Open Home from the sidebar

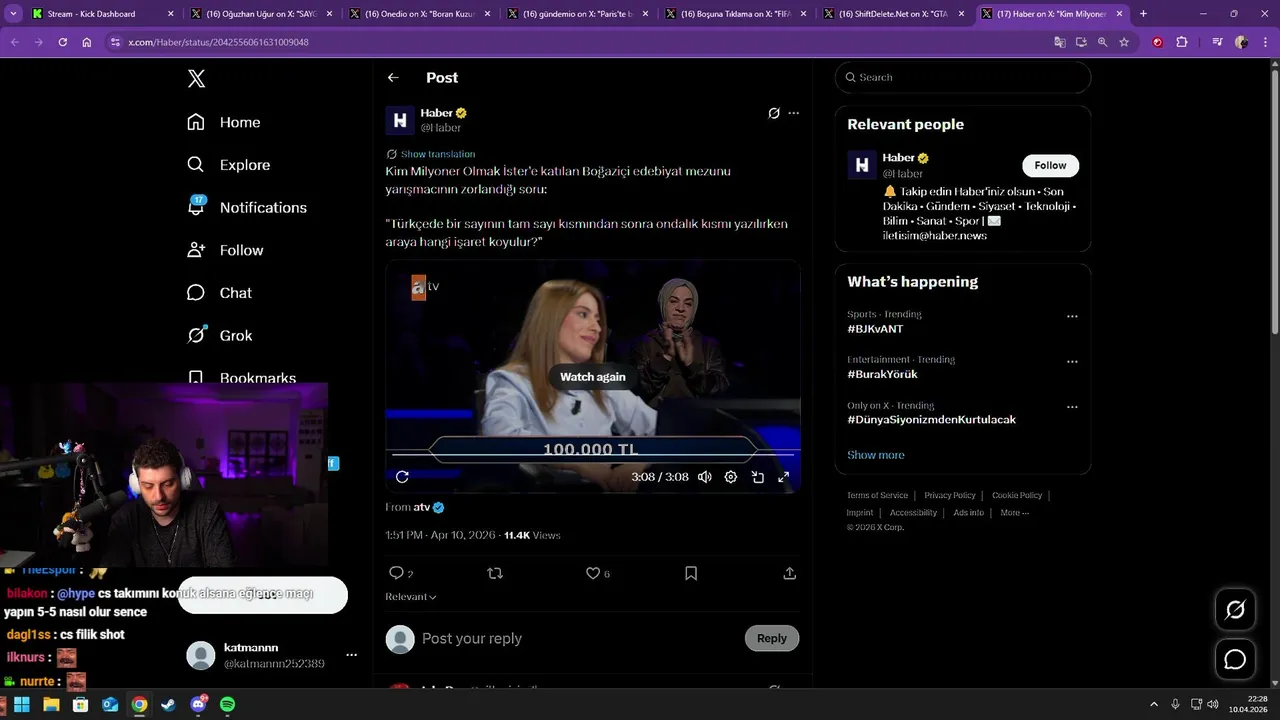pyautogui.click(x=223, y=122)
